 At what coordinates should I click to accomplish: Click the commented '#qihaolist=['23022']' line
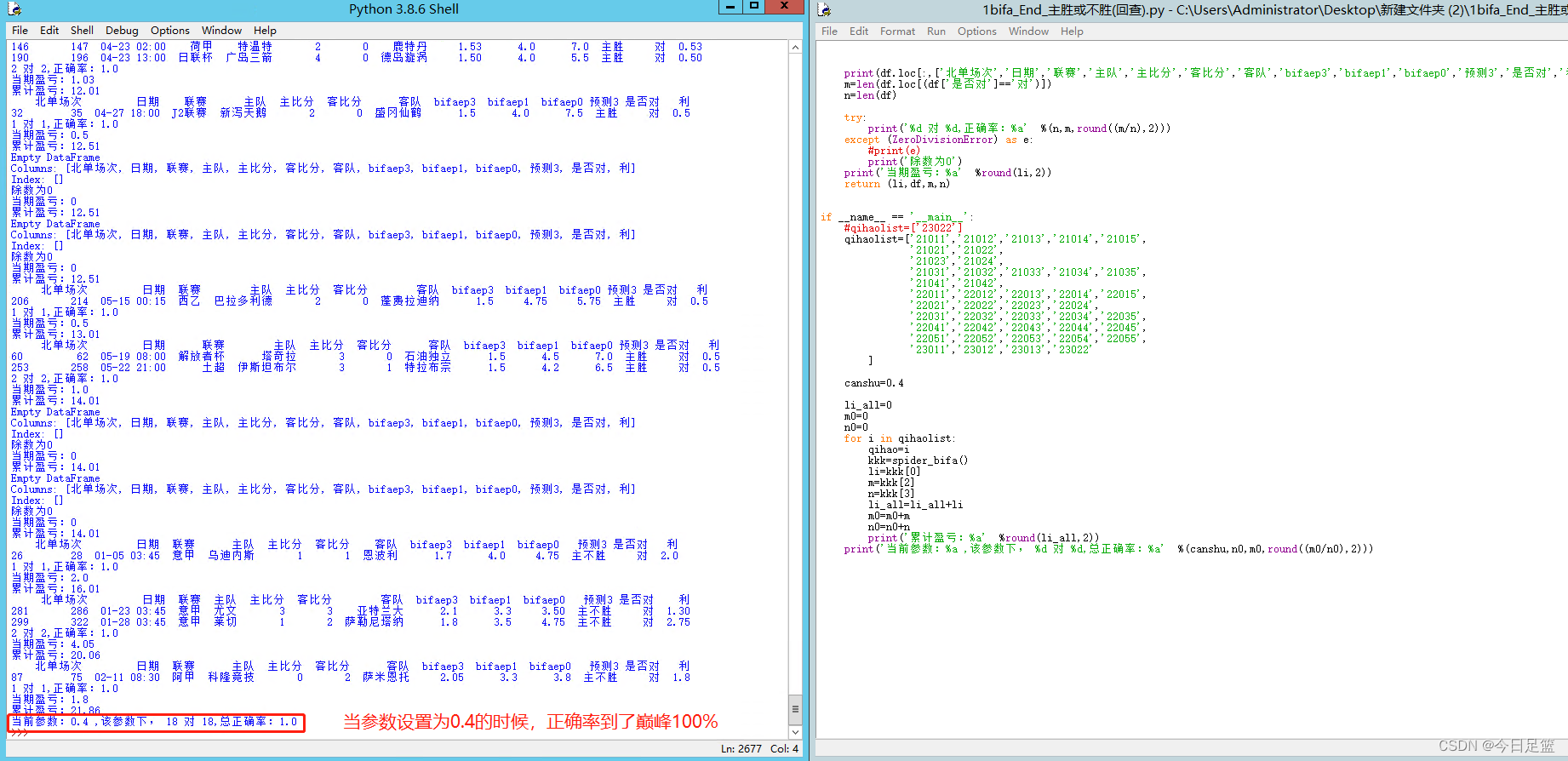point(903,228)
